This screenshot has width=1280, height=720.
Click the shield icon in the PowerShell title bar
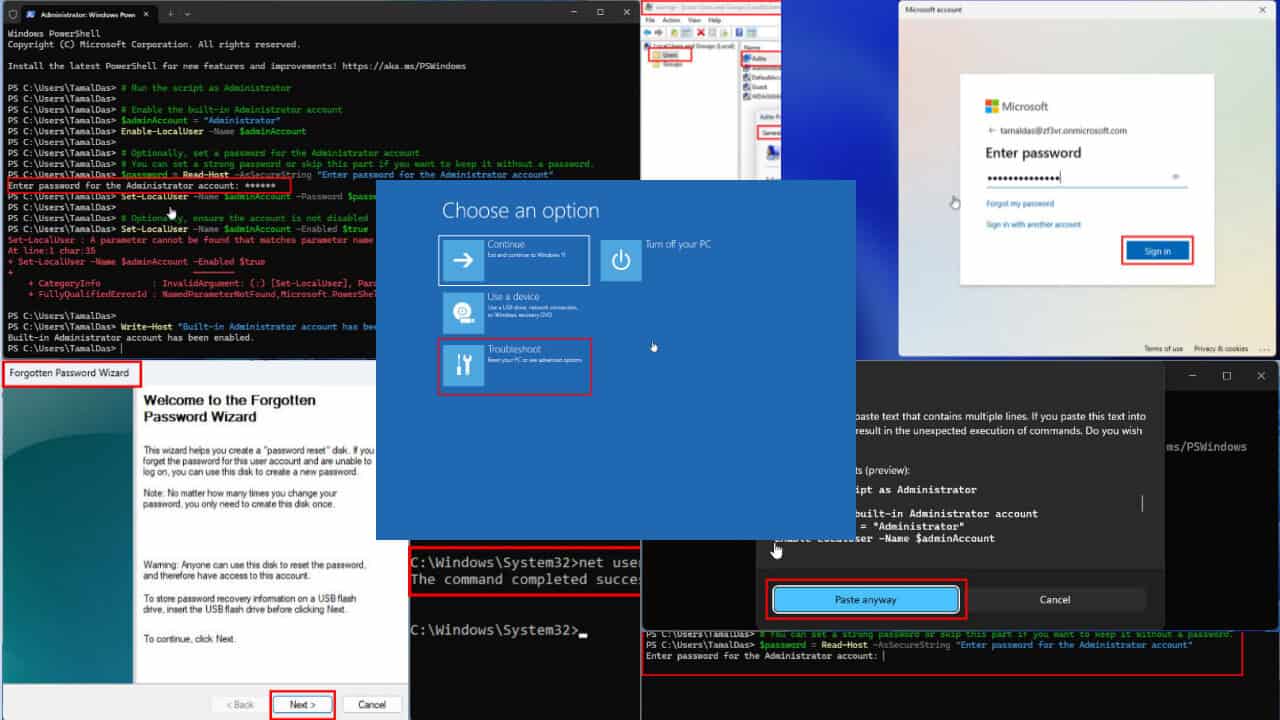click(x=12, y=15)
